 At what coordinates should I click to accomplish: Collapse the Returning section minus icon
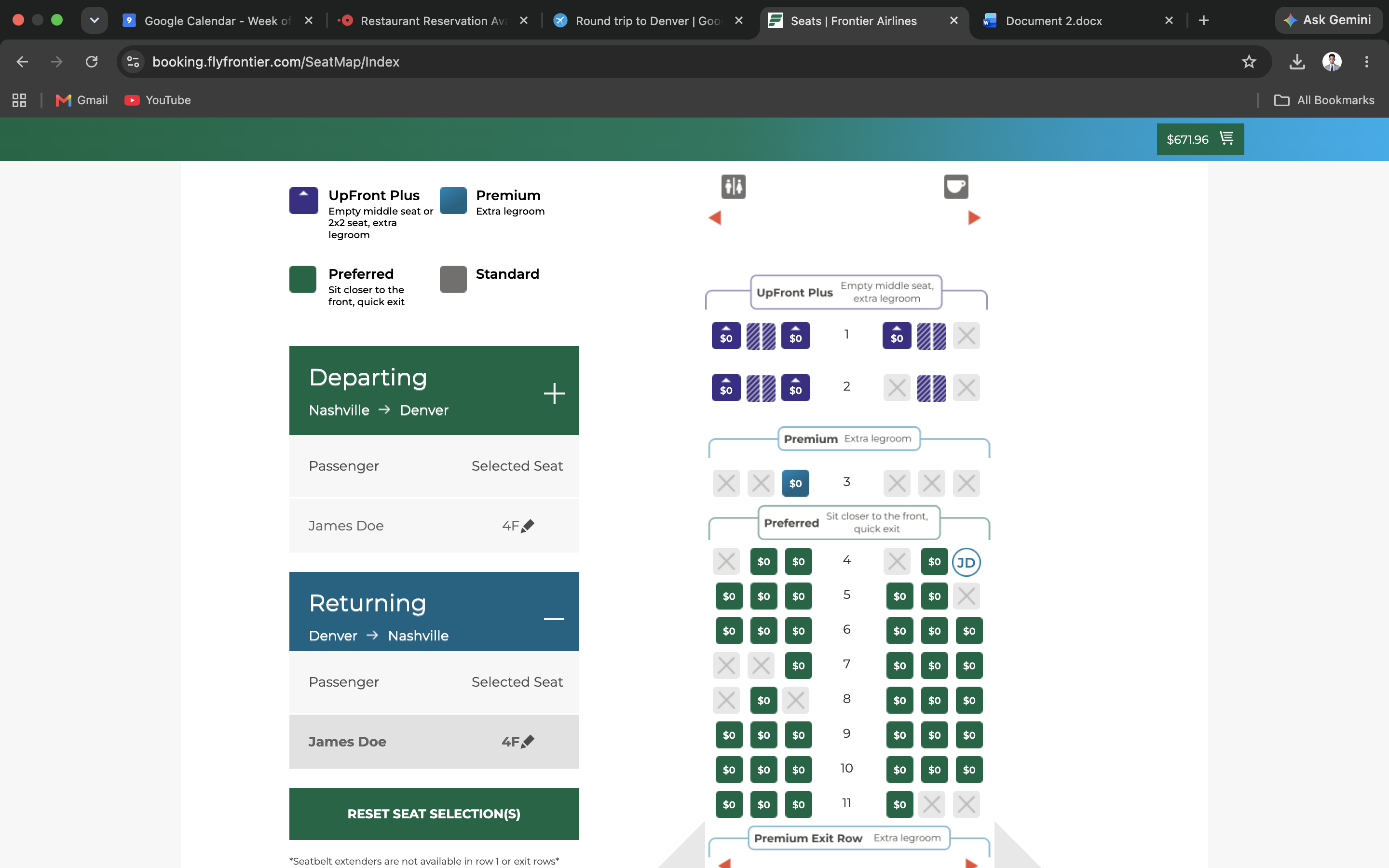[554, 619]
